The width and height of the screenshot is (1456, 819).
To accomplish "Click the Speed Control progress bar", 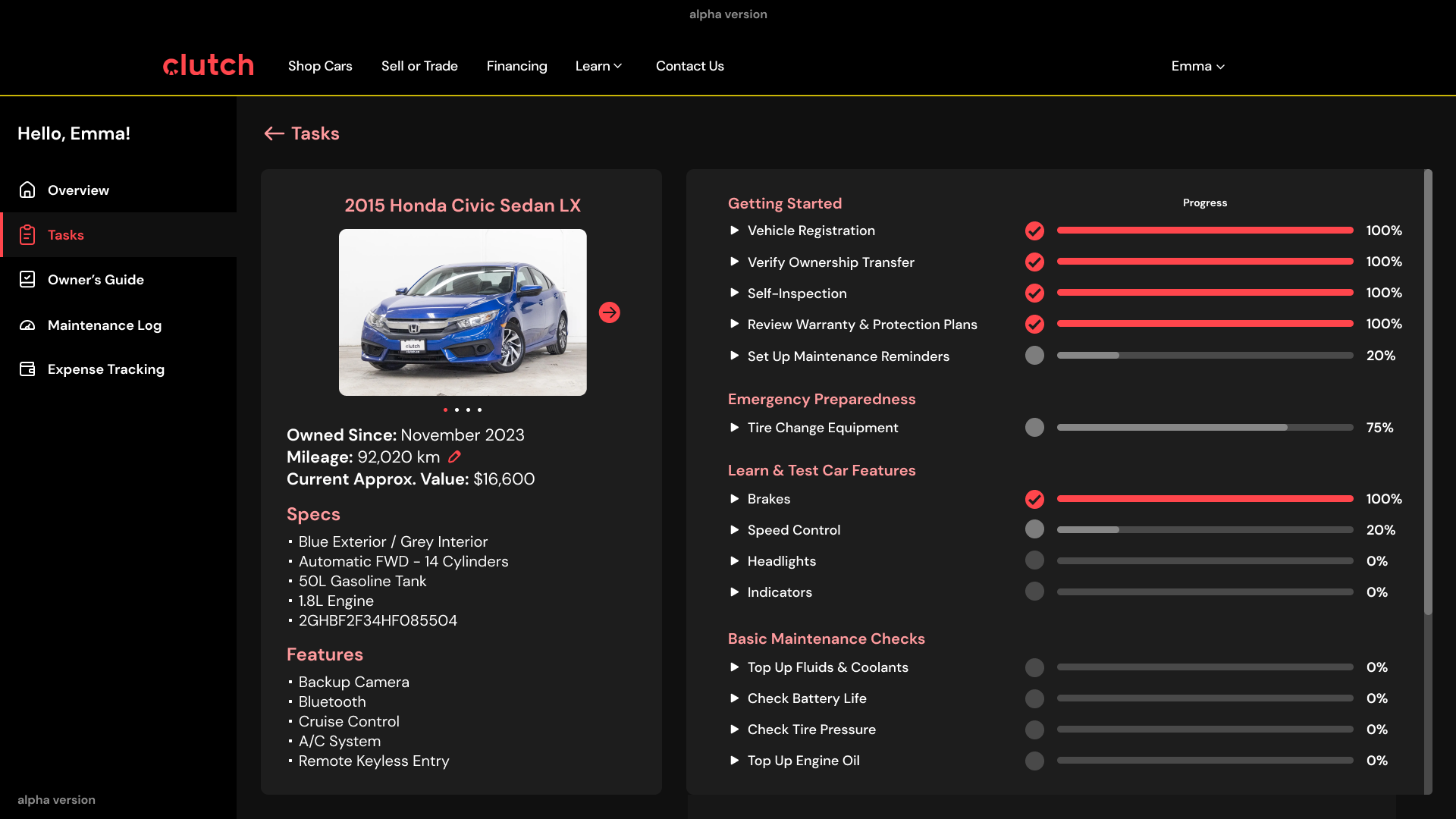I will click(x=1204, y=530).
